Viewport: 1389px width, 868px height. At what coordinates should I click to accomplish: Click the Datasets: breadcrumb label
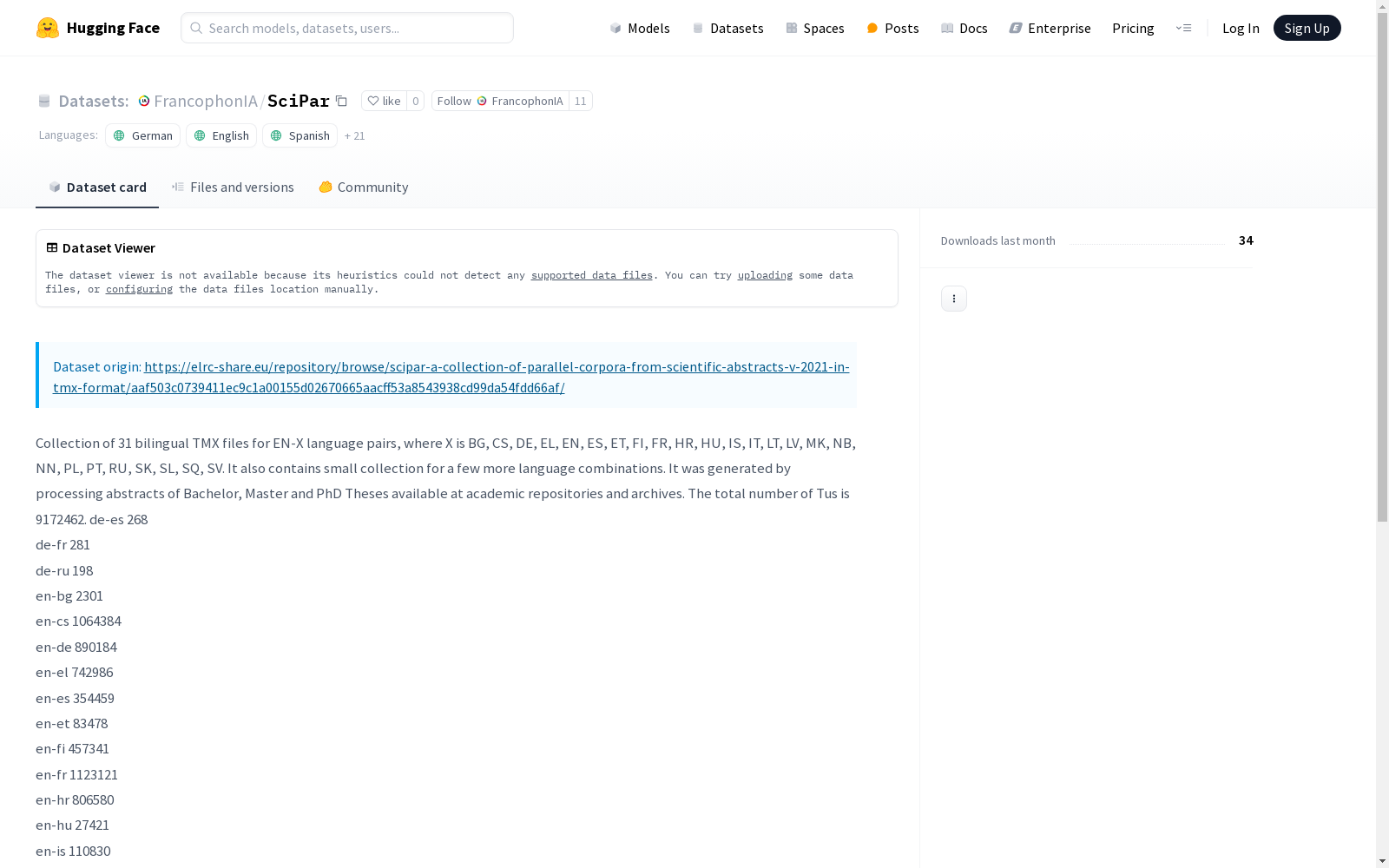(x=93, y=101)
